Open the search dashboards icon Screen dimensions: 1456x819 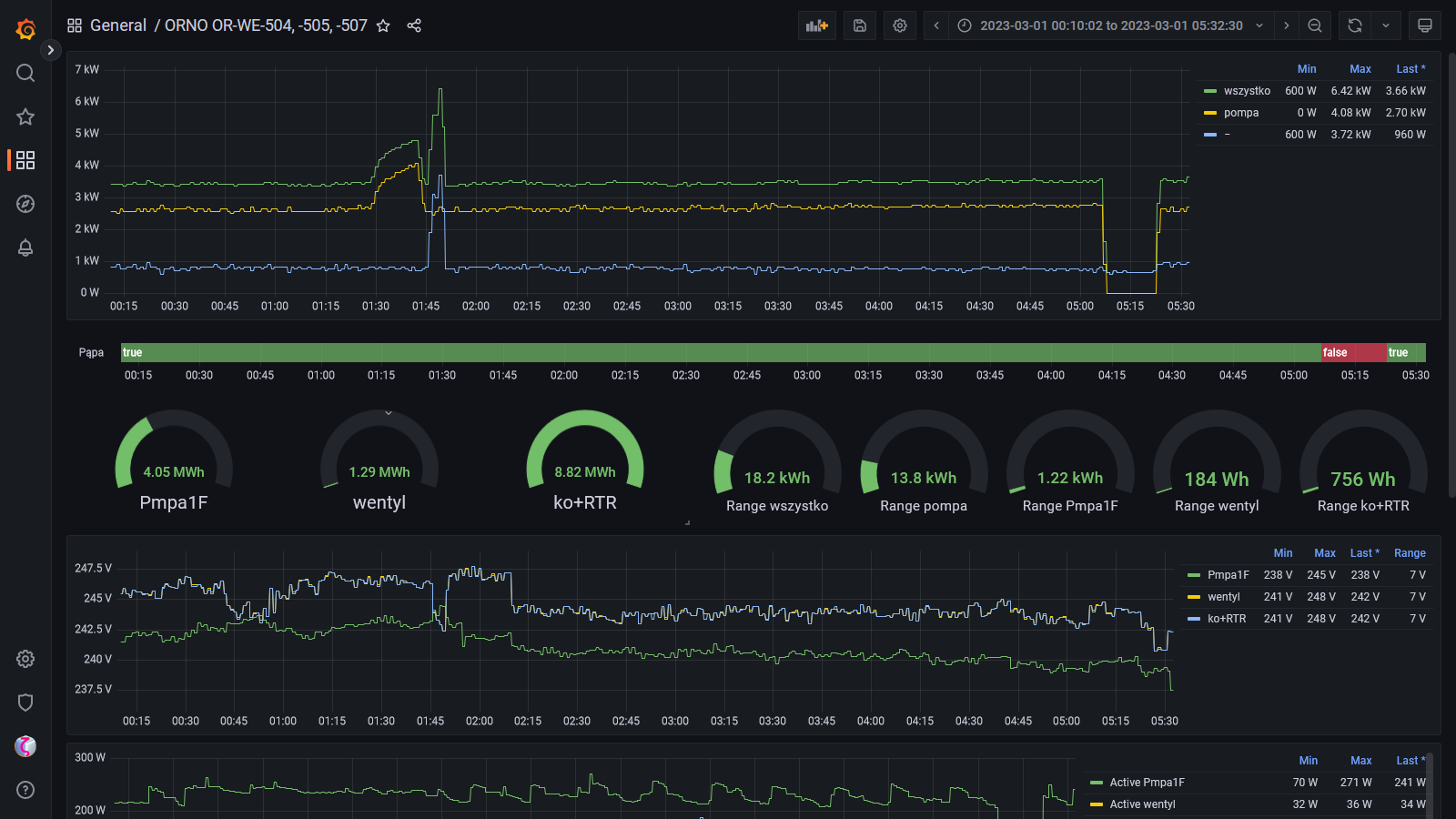point(25,73)
